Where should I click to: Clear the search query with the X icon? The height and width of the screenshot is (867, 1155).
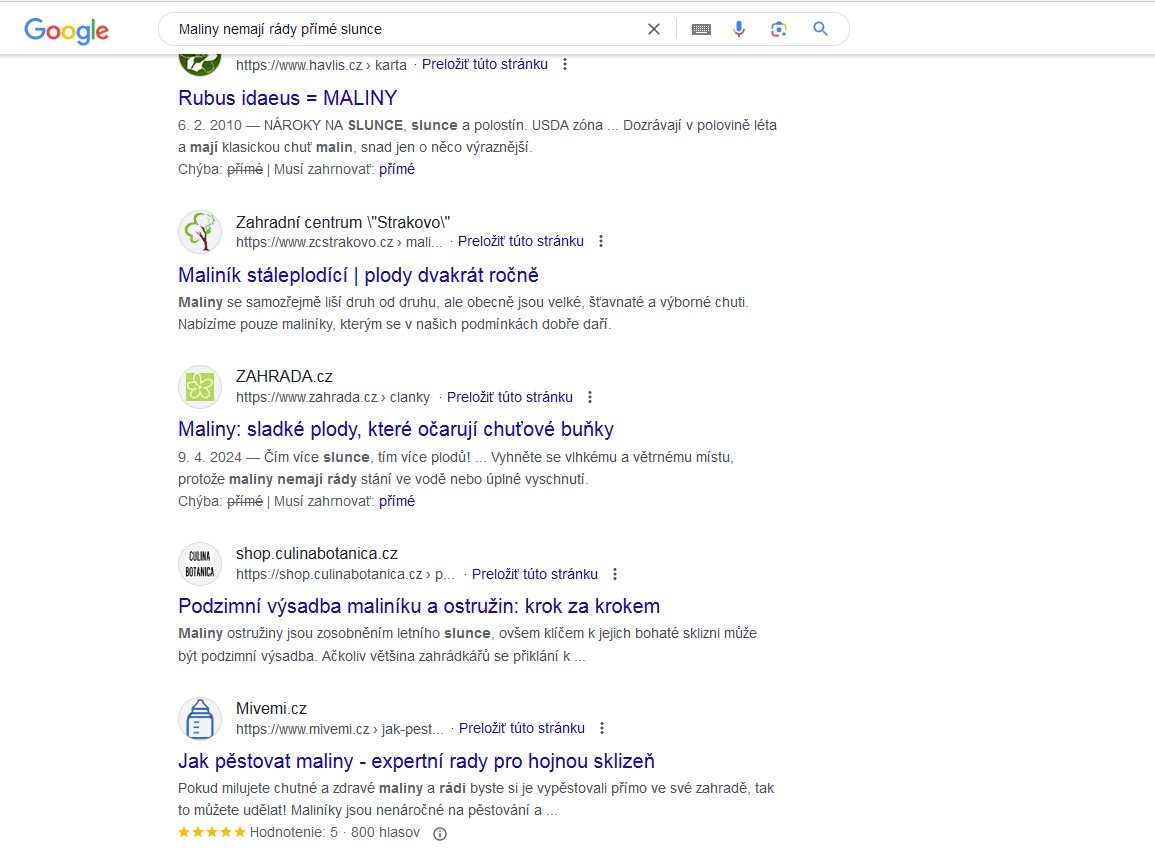[654, 29]
